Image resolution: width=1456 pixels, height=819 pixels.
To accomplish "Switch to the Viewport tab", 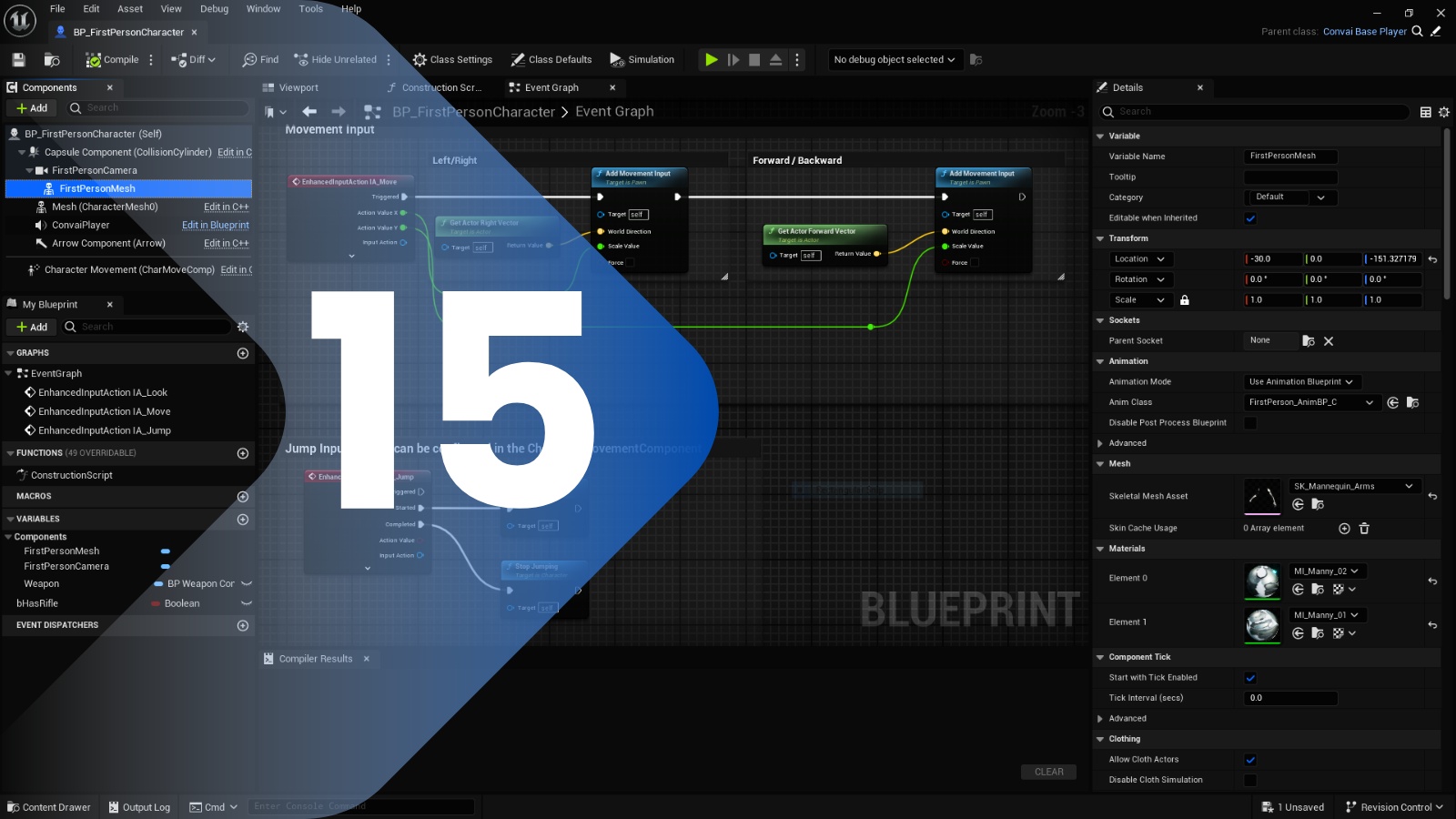I will (x=298, y=88).
